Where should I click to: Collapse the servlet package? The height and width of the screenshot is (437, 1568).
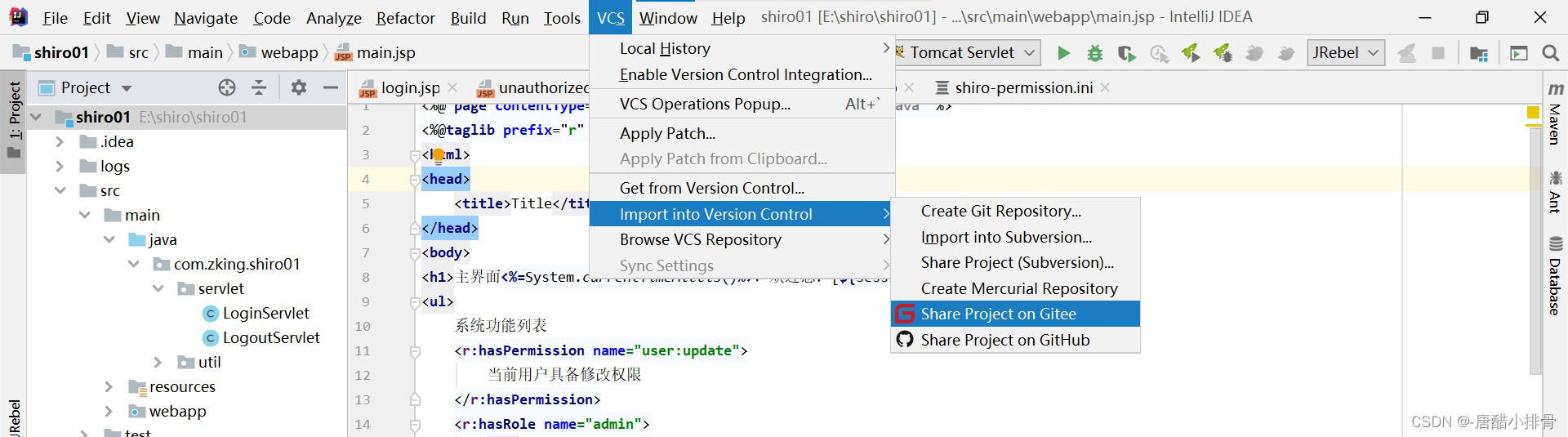click(x=158, y=289)
